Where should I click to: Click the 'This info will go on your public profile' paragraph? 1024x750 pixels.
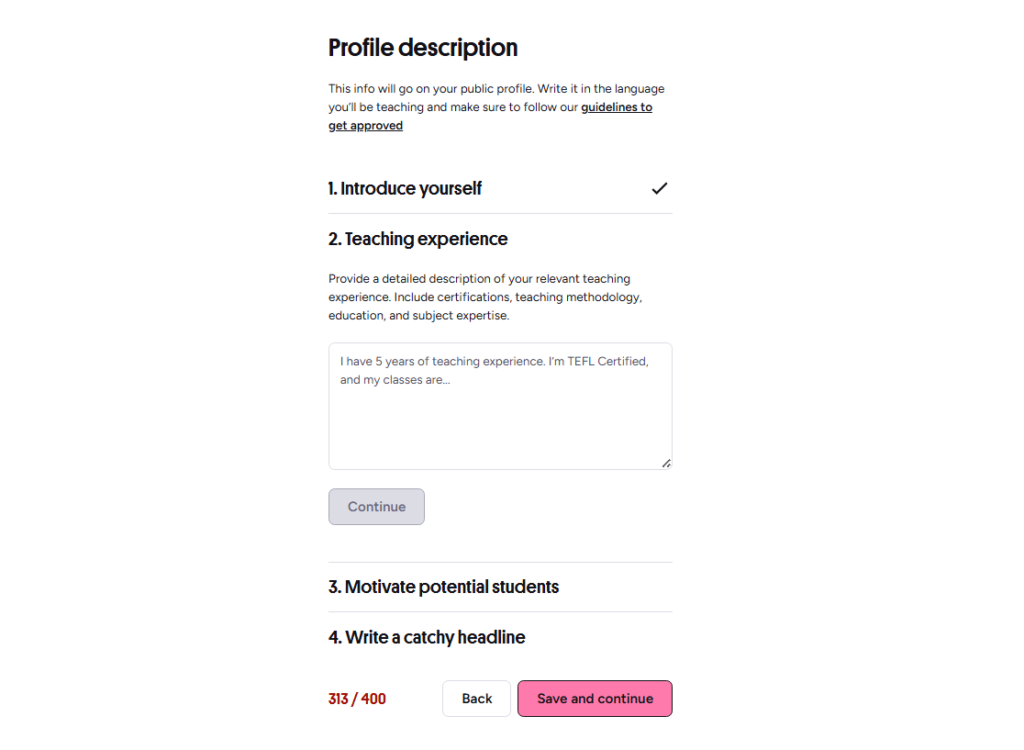pyautogui.click(x=496, y=107)
